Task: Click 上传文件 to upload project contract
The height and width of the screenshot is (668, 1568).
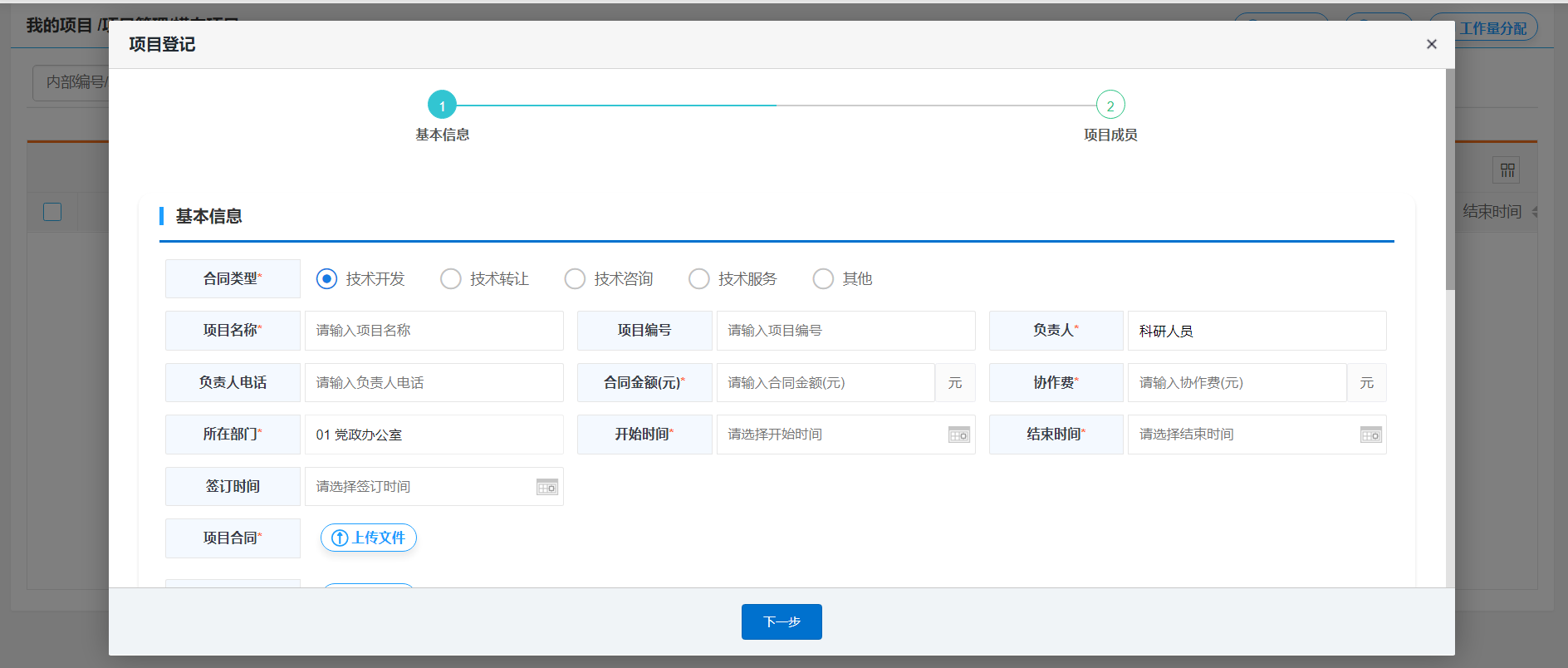Action: (369, 538)
